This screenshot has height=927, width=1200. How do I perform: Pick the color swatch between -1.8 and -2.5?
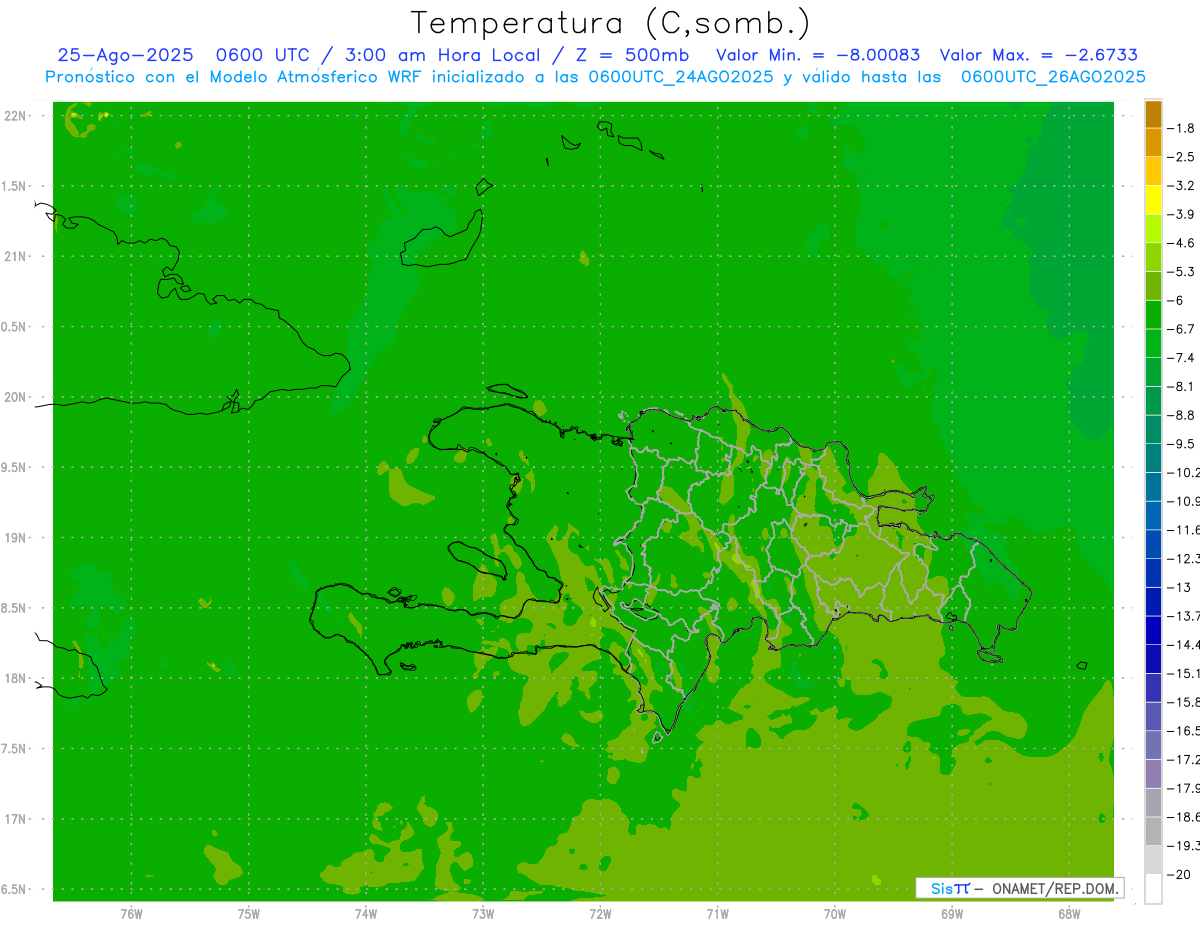tap(1153, 143)
